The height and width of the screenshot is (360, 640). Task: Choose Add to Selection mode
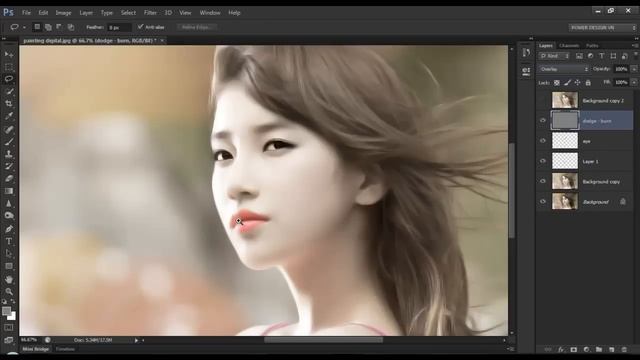point(48,27)
